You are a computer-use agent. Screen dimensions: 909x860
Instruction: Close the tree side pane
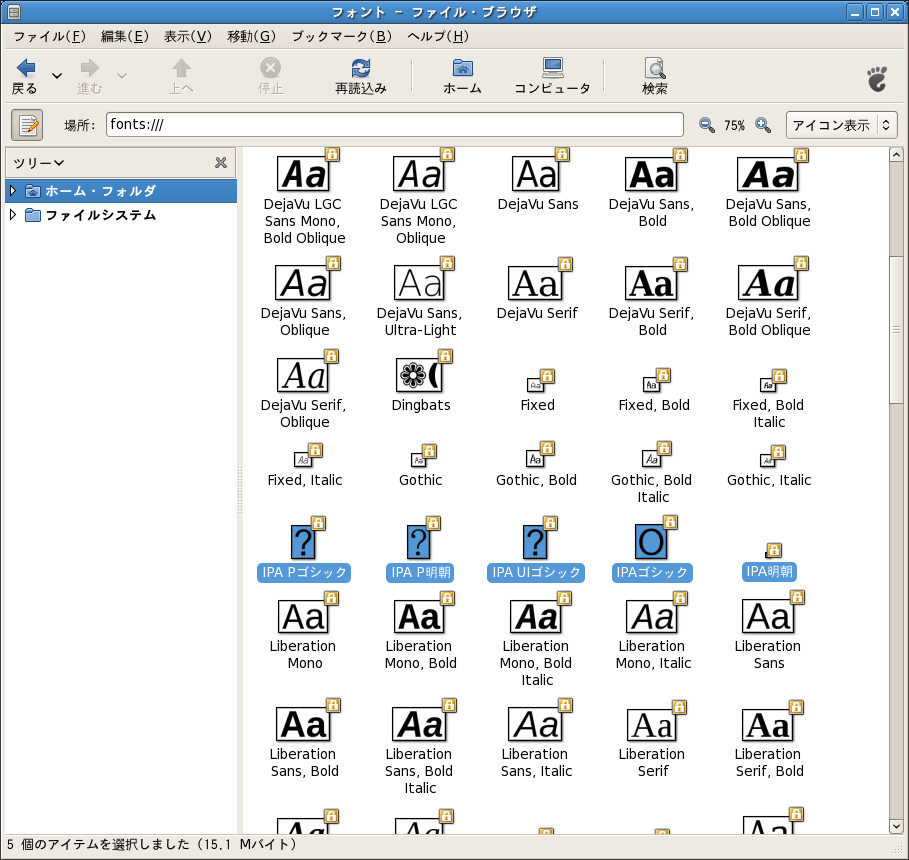pyautogui.click(x=221, y=163)
